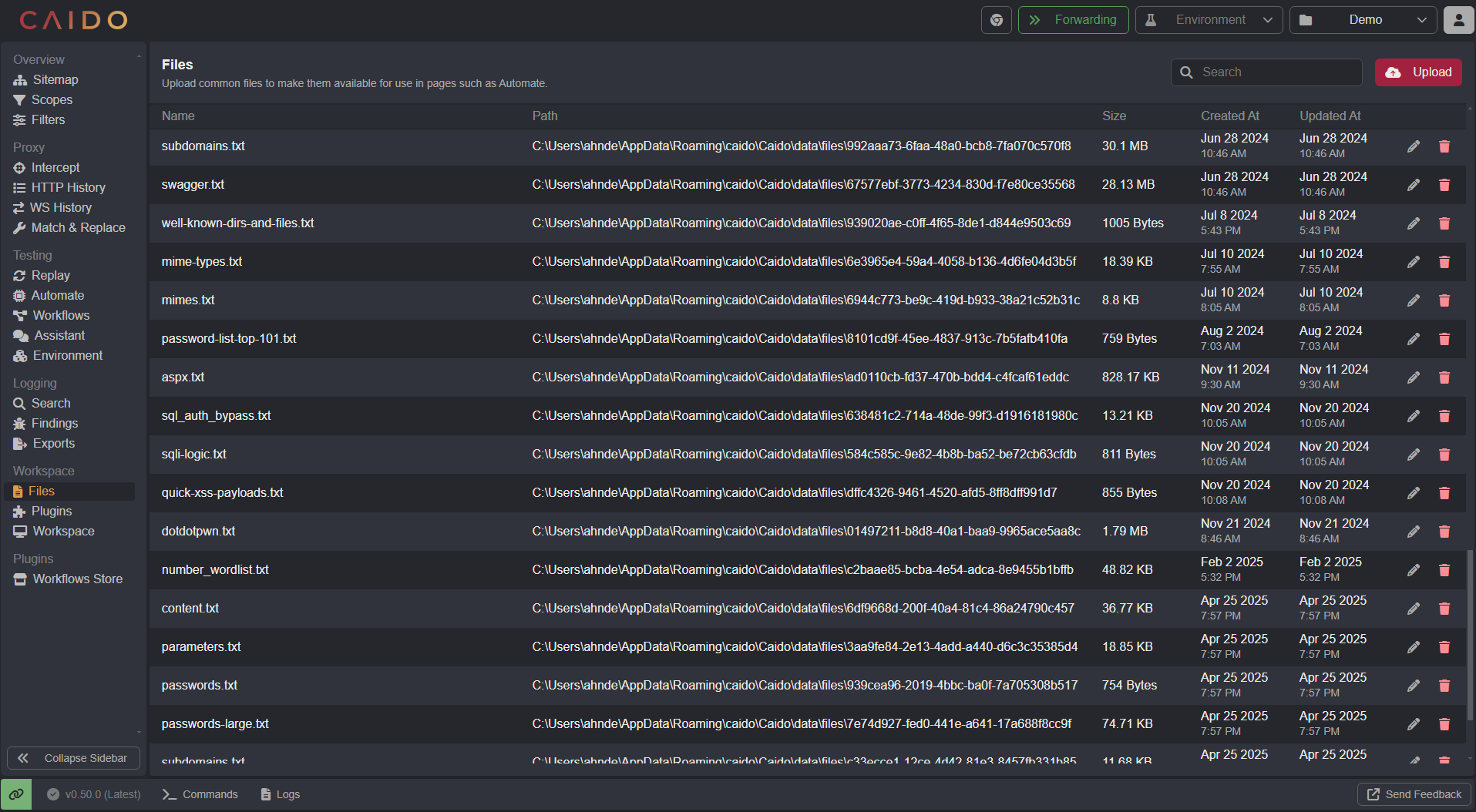The height and width of the screenshot is (812, 1476).
Task: Toggle proxy Forwarding
Action: [1073, 19]
